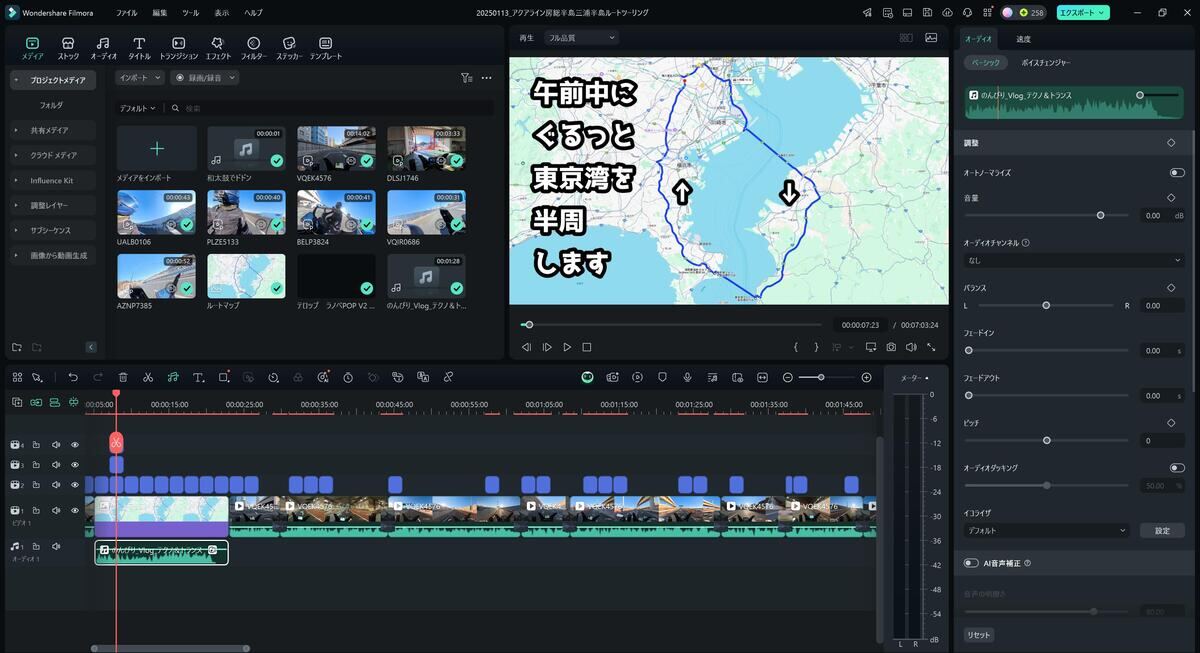The image size is (1200, 653).
Task: Open the ステッカー stickers panel
Action: pyautogui.click(x=288, y=49)
